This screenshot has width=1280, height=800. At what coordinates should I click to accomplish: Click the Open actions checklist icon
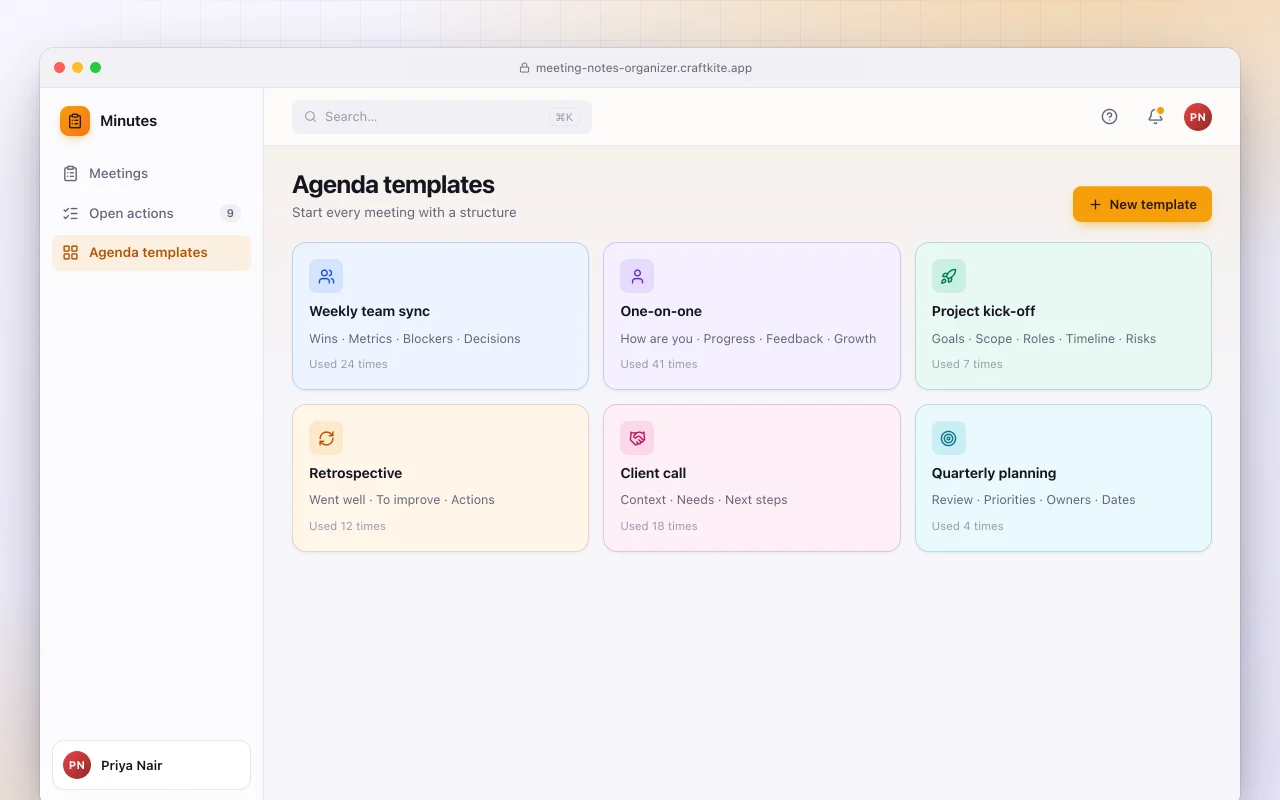point(70,213)
